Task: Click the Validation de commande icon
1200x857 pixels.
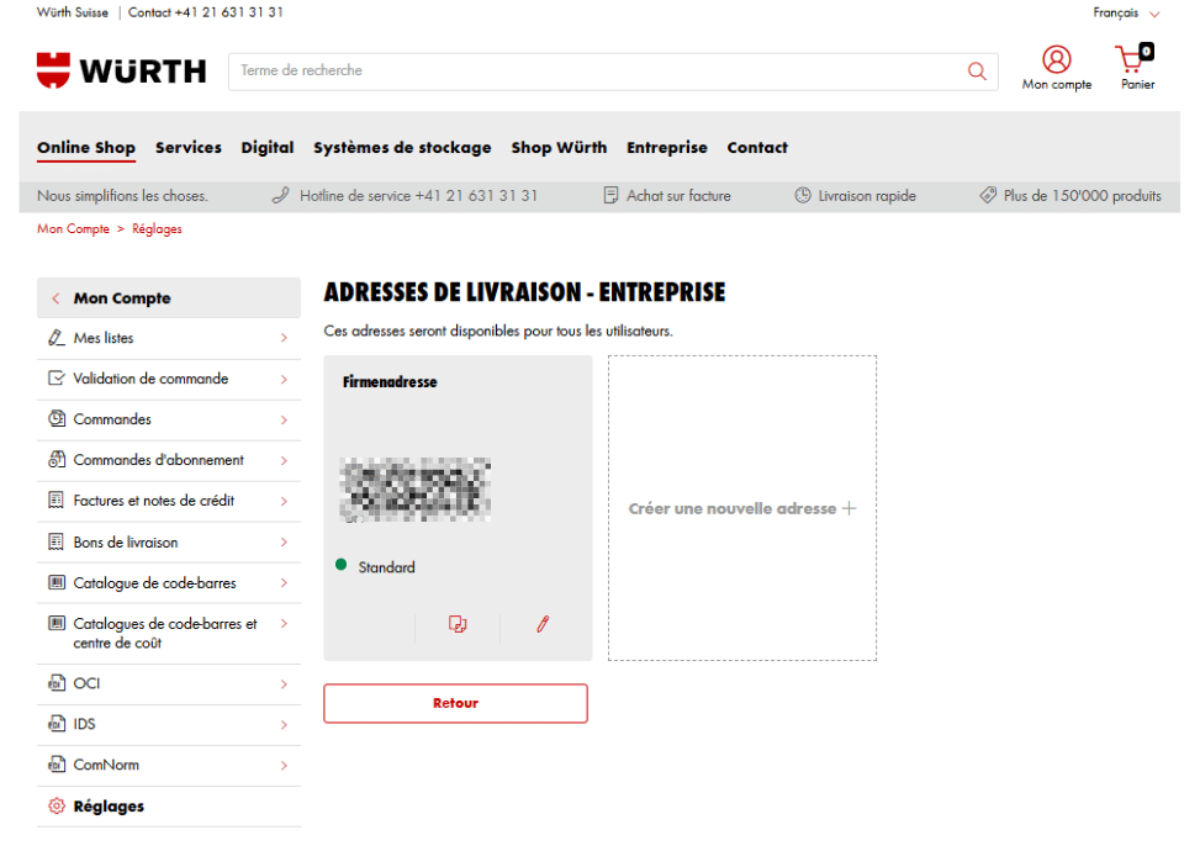Action: point(56,379)
